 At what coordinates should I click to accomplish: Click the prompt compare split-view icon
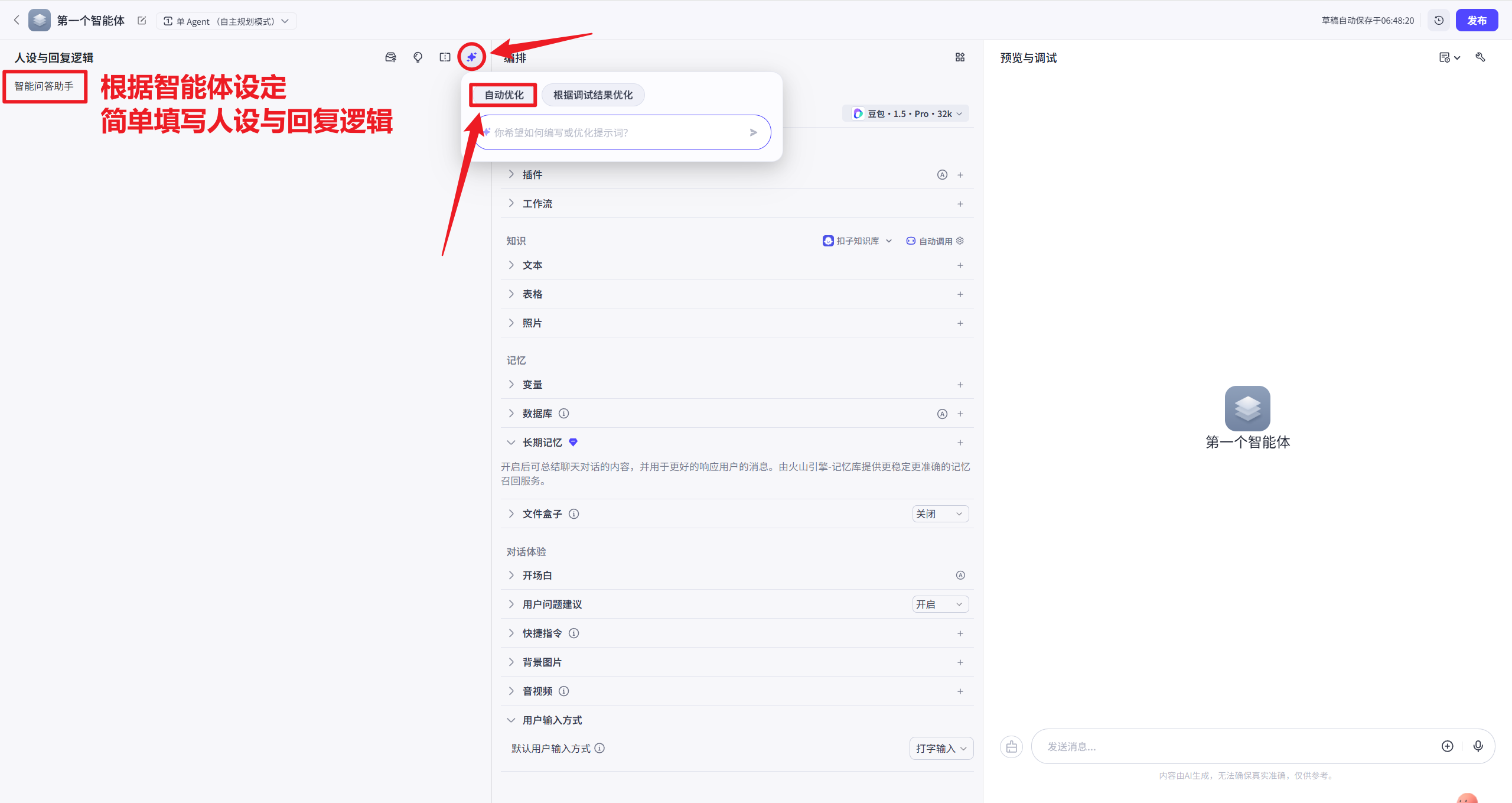pyautogui.click(x=445, y=57)
